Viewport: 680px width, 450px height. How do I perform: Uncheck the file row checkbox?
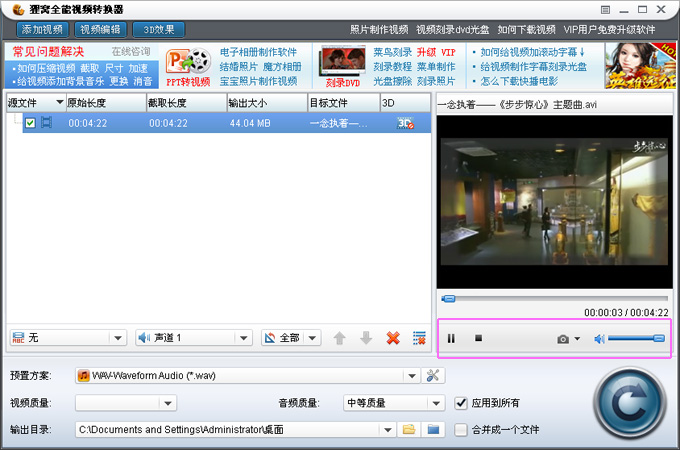pyautogui.click(x=30, y=123)
